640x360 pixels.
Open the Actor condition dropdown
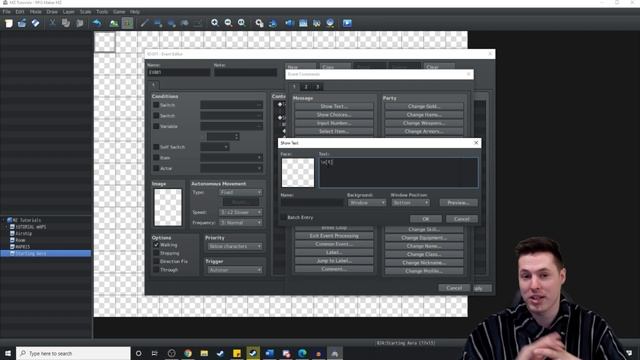[231, 168]
